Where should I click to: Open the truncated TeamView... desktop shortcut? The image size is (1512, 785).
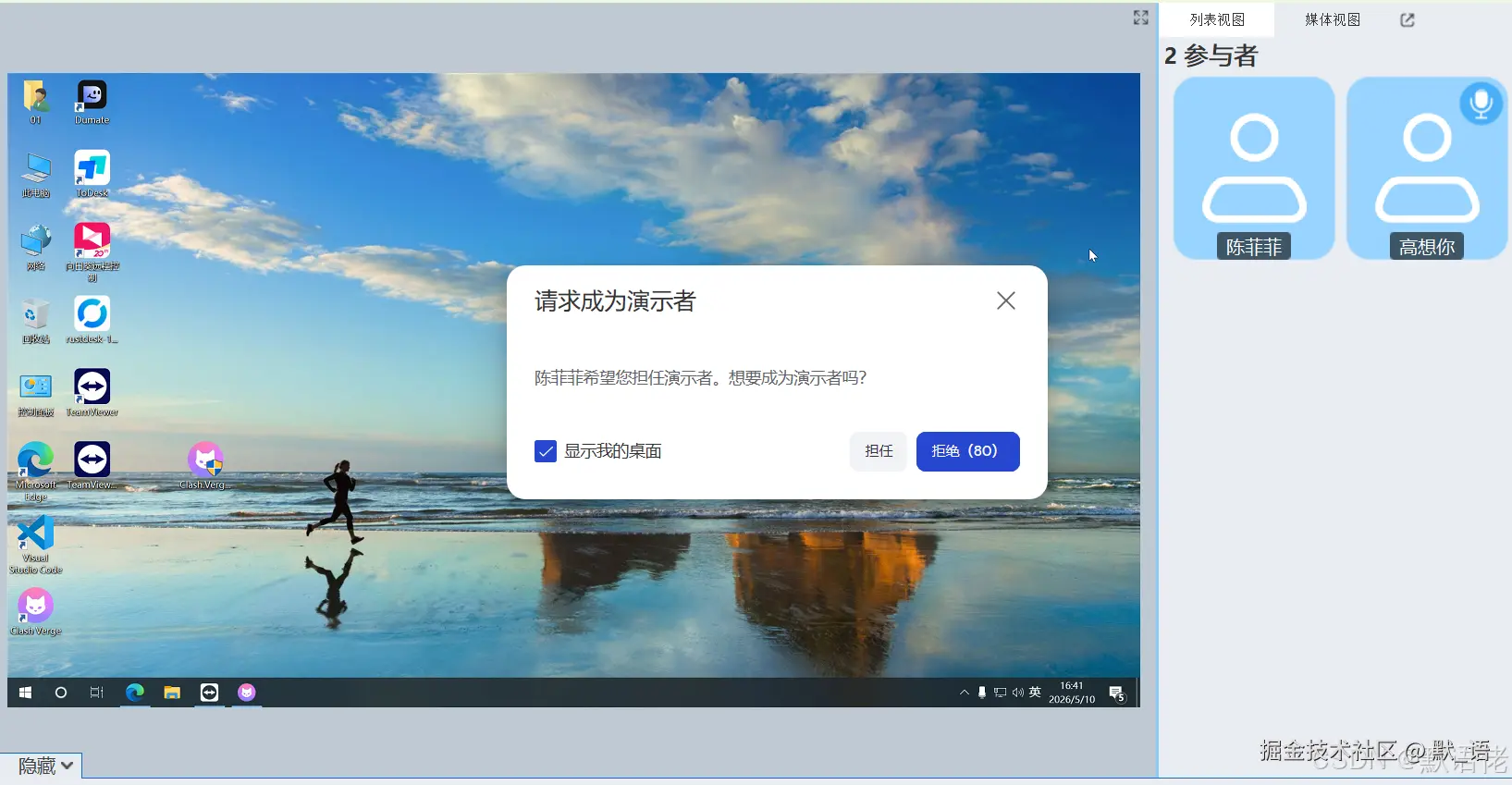coord(92,467)
